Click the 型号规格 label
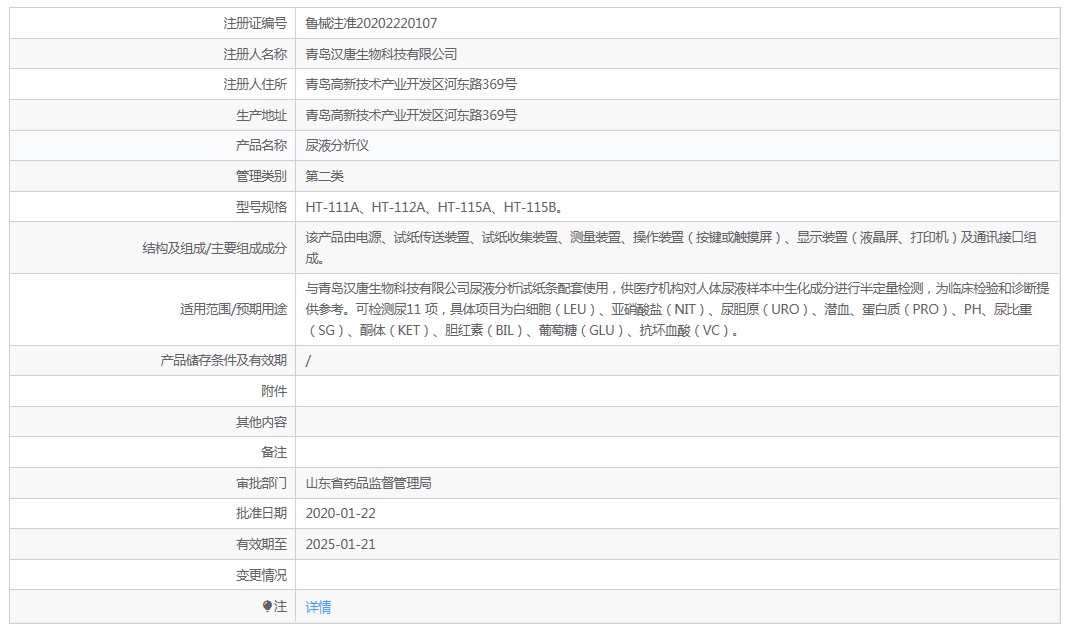 click(261, 207)
